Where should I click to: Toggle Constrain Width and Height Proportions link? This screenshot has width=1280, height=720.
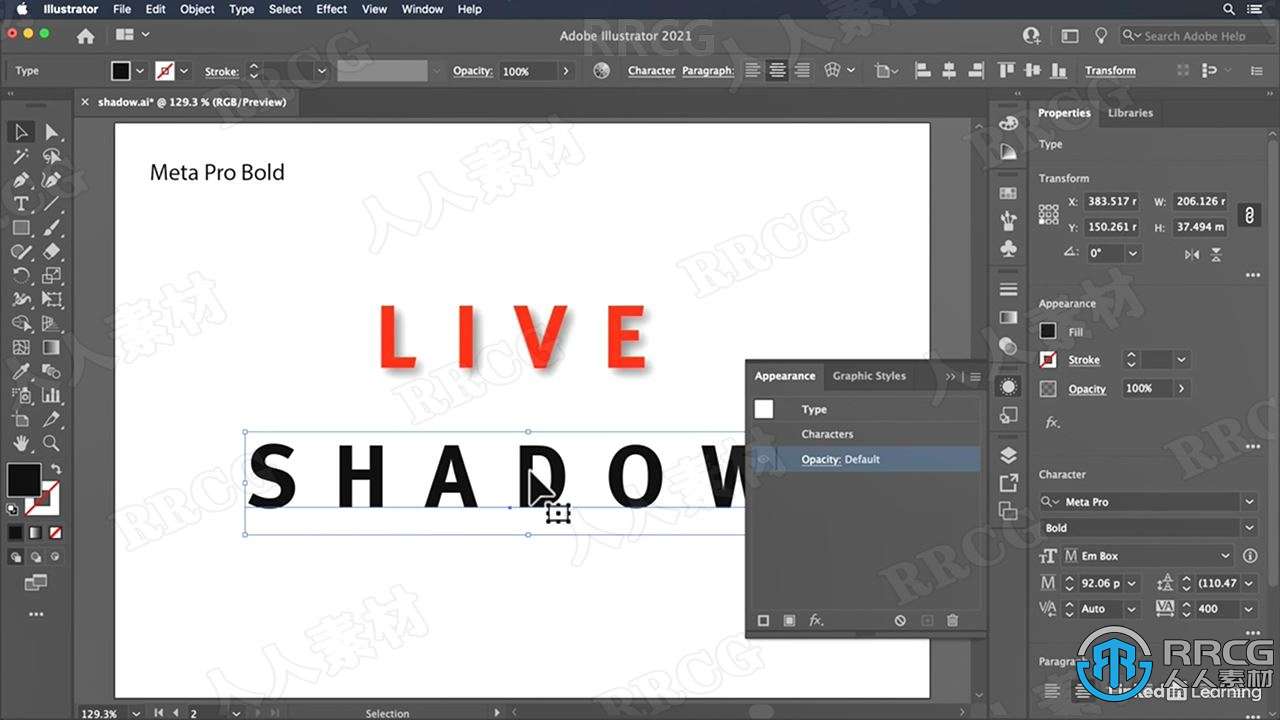click(x=1248, y=215)
